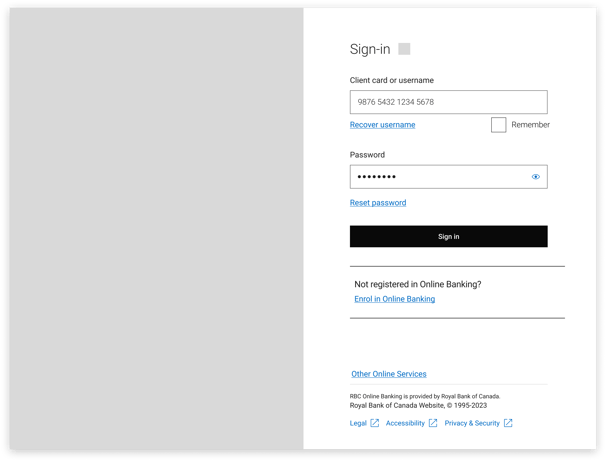Focus the Client card or username field
The image size is (606, 461).
(449, 102)
